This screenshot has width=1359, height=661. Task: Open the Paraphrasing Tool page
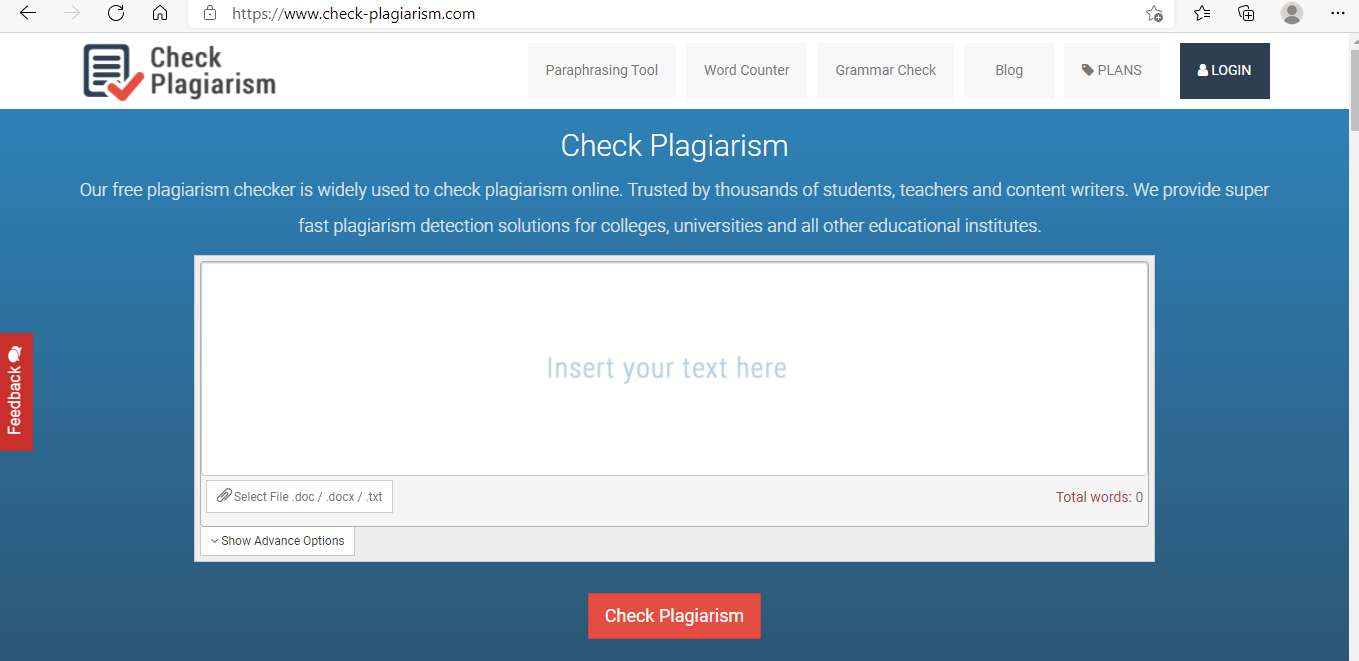[602, 71]
